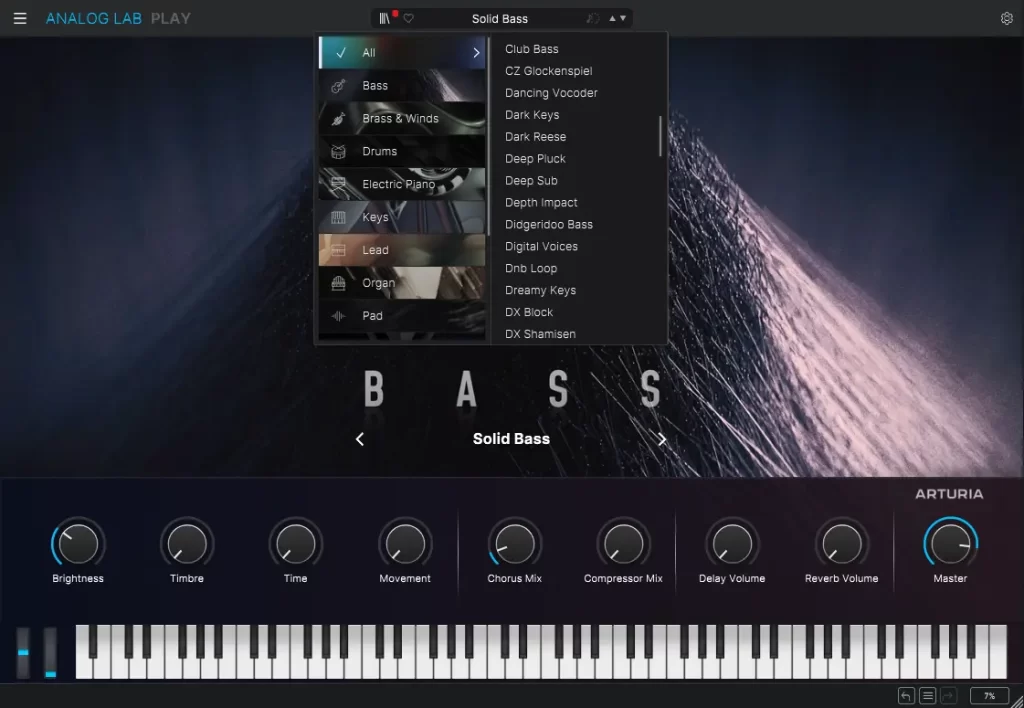Image resolution: width=1024 pixels, height=708 pixels.
Task: Select next preset using top down arrow
Action: pos(624,18)
